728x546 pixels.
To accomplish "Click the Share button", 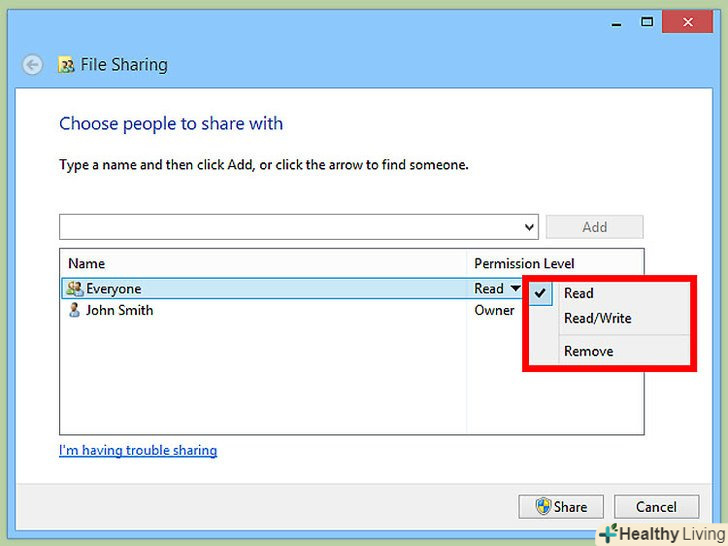I will 561,507.
